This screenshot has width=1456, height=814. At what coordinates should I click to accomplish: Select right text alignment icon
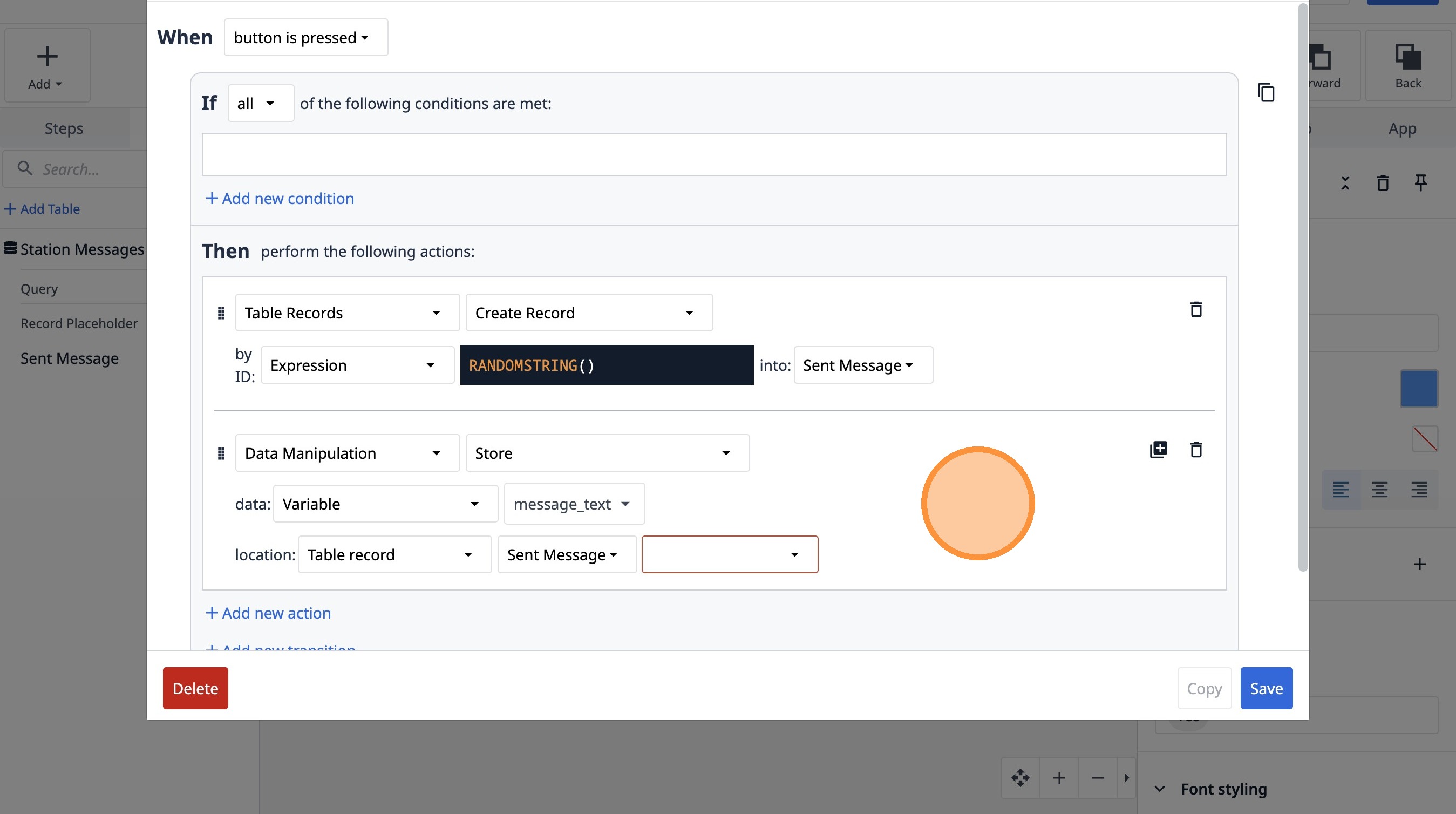tap(1419, 490)
